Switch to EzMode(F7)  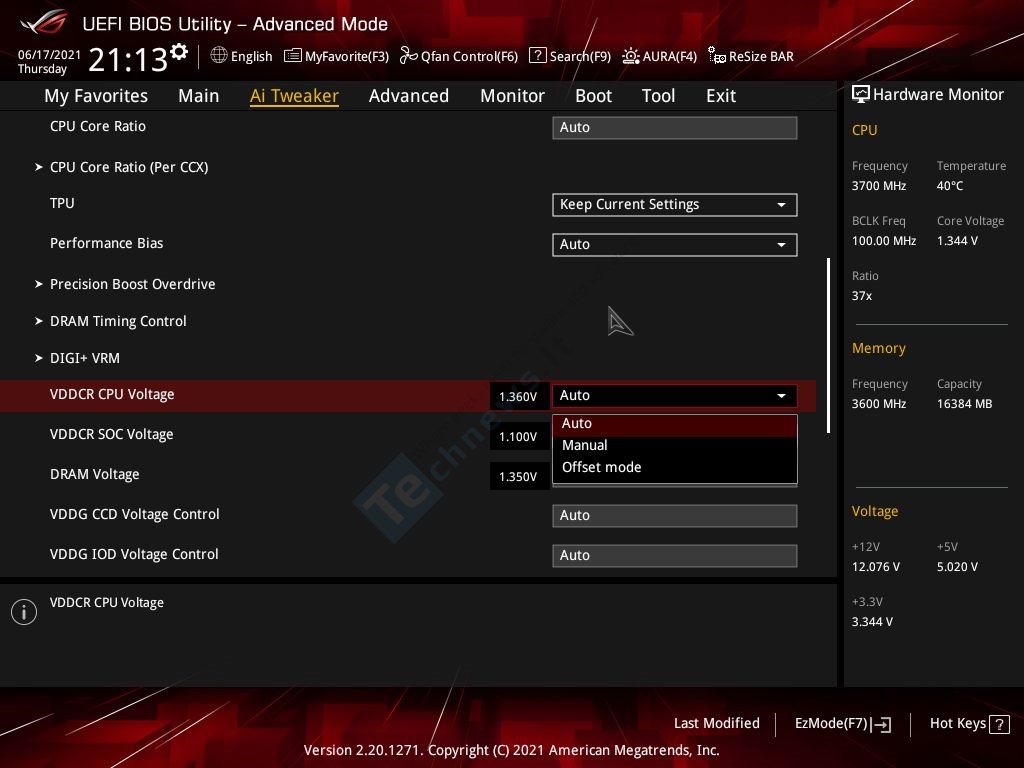tap(842, 724)
